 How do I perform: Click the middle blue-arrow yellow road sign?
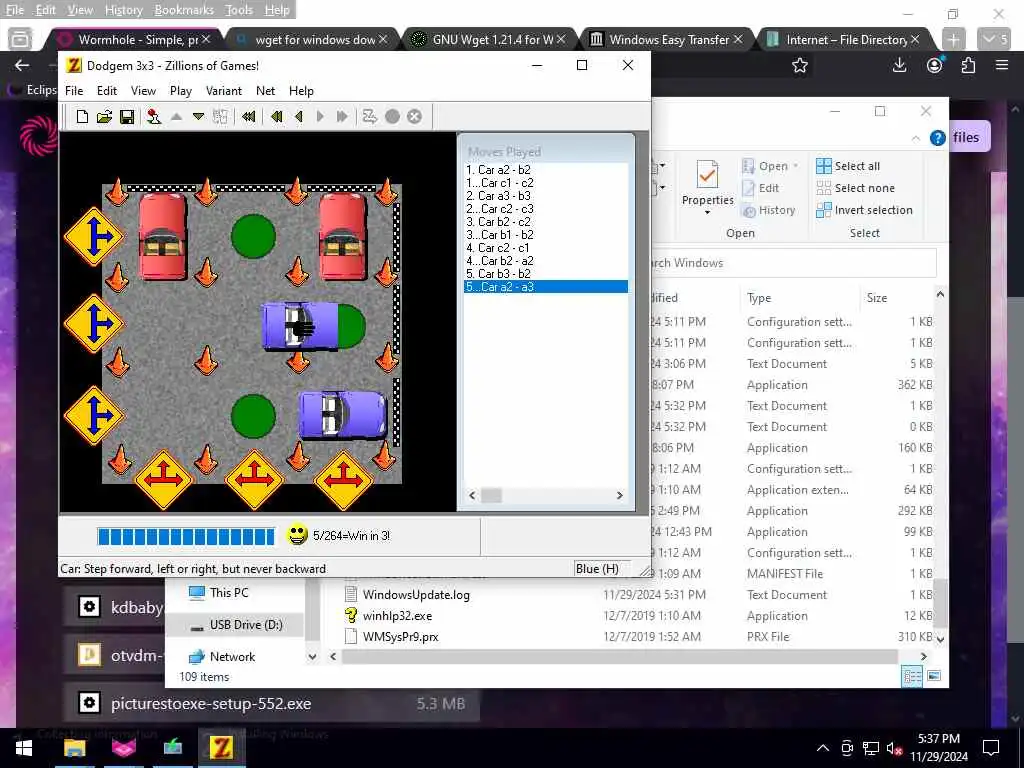point(94,324)
